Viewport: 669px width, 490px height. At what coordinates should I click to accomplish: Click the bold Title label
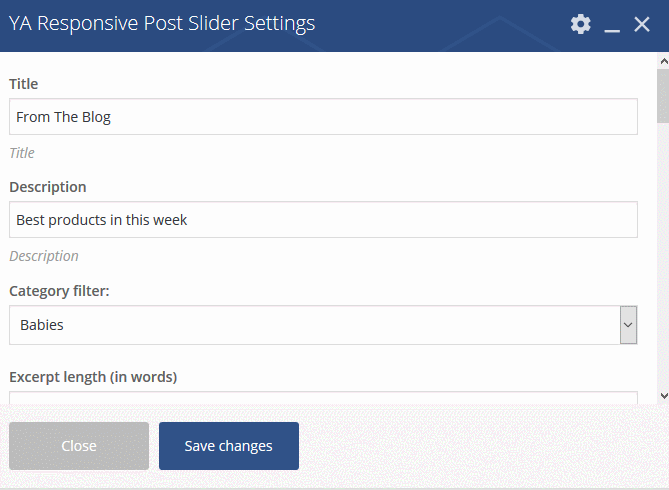pos(23,84)
